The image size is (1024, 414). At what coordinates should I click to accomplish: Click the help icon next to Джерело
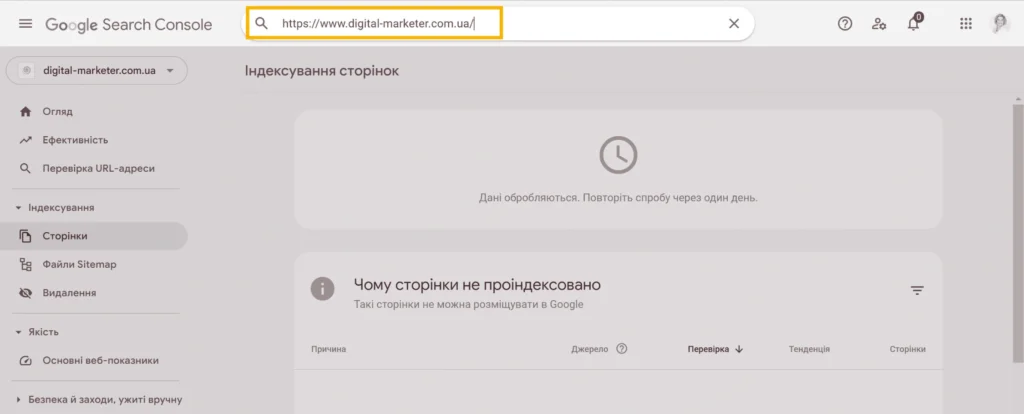(x=622, y=349)
